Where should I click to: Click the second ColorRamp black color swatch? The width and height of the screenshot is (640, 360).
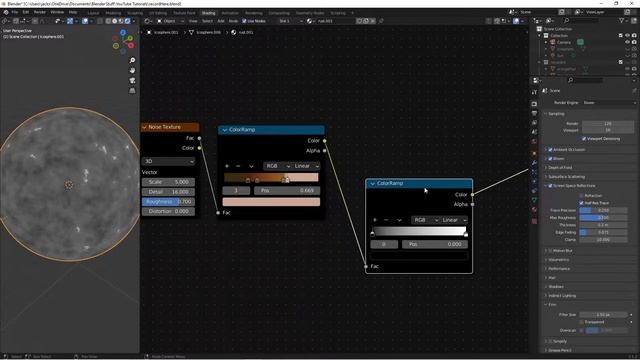pos(419,256)
